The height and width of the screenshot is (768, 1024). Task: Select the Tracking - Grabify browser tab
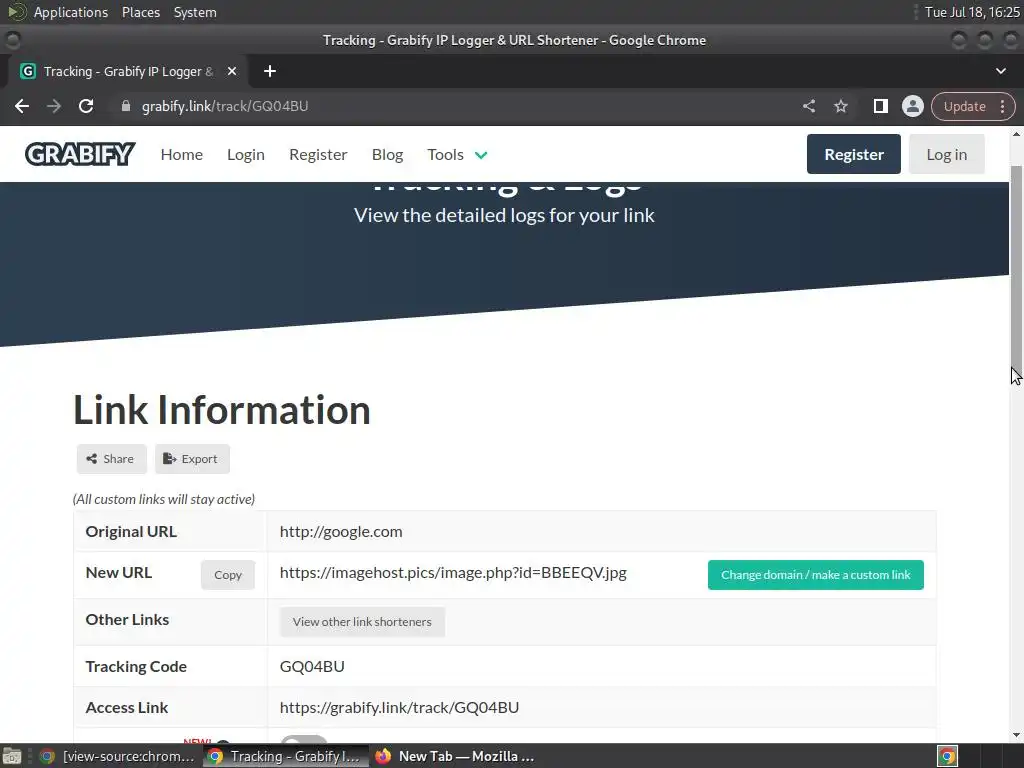tap(127, 71)
